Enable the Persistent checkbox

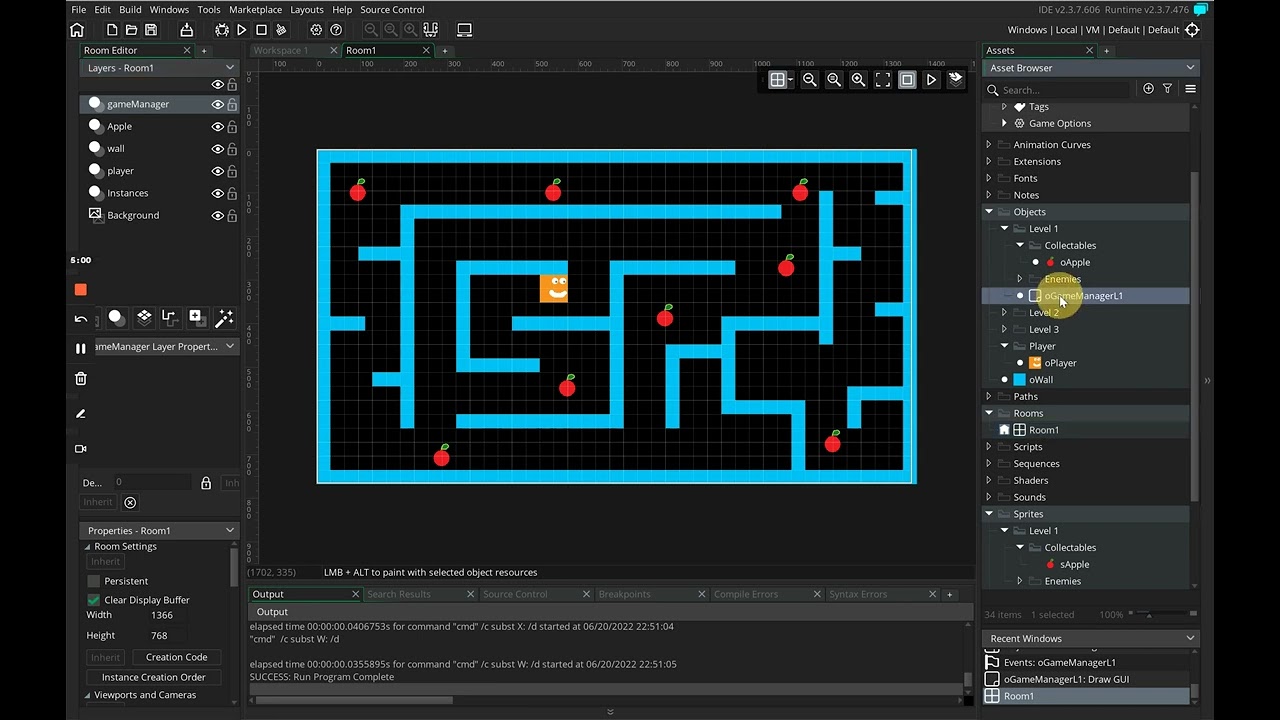93,581
